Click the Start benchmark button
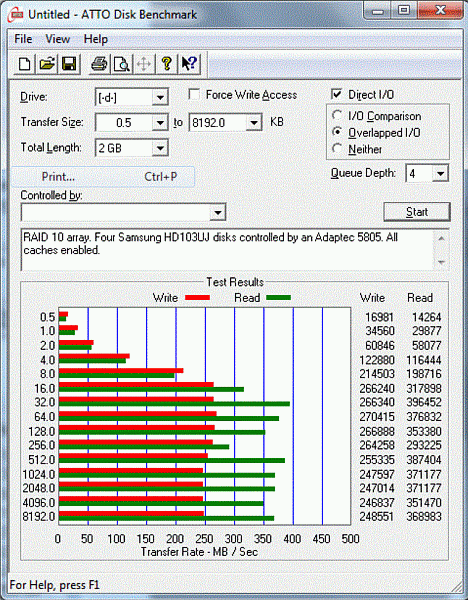The height and width of the screenshot is (600, 468). coord(417,212)
